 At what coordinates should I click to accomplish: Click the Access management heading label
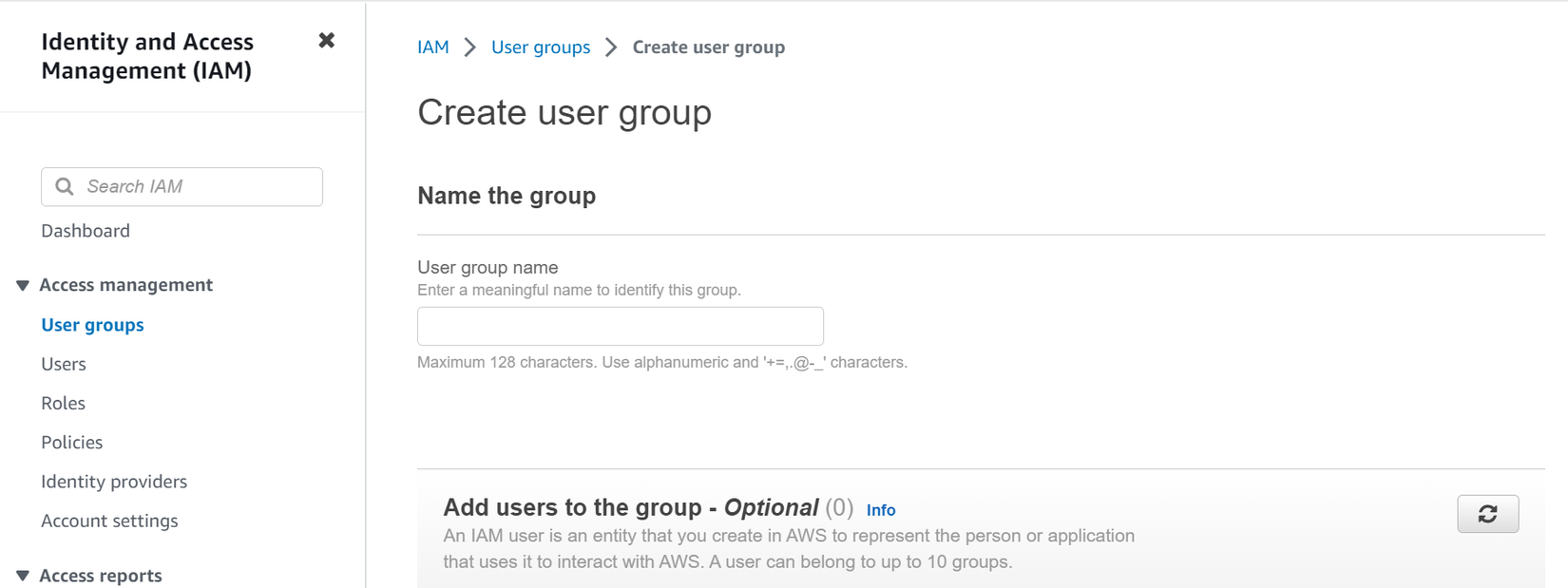[x=125, y=285]
